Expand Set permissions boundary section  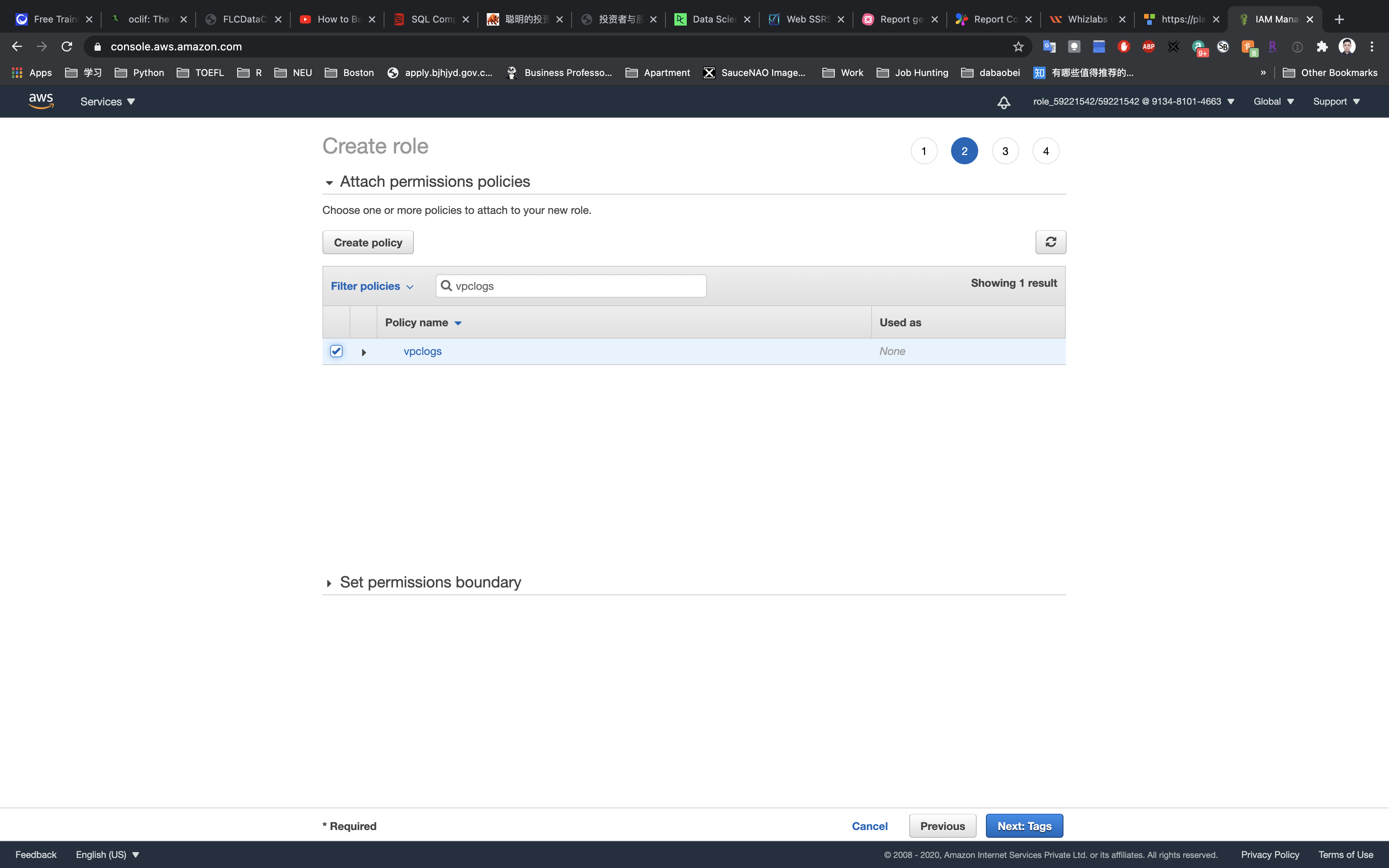pos(329,583)
